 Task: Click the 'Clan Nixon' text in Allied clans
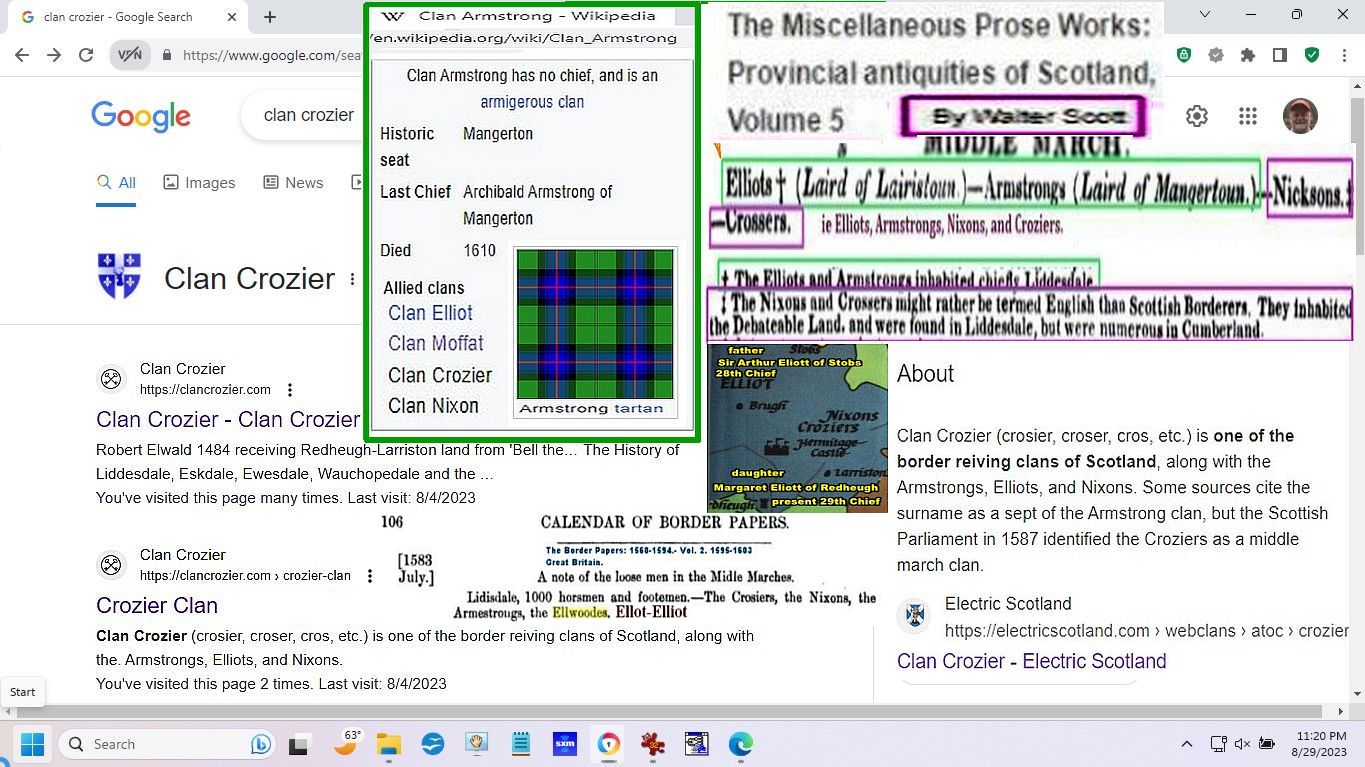[x=434, y=405]
